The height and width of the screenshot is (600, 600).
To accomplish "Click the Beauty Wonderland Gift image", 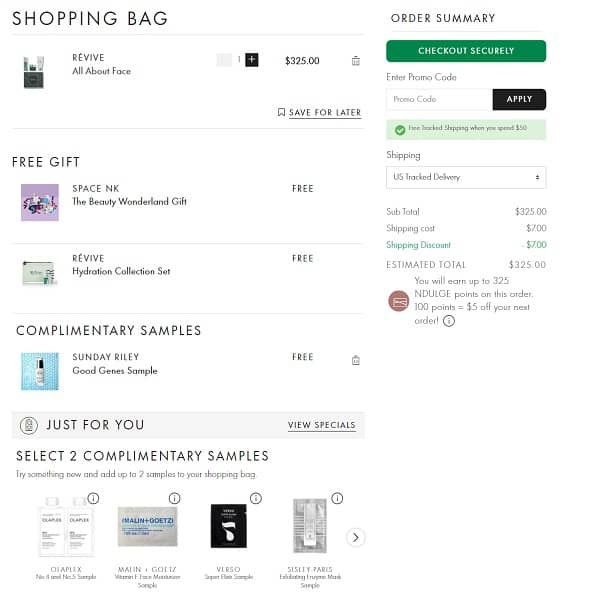I will (x=40, y=201).
